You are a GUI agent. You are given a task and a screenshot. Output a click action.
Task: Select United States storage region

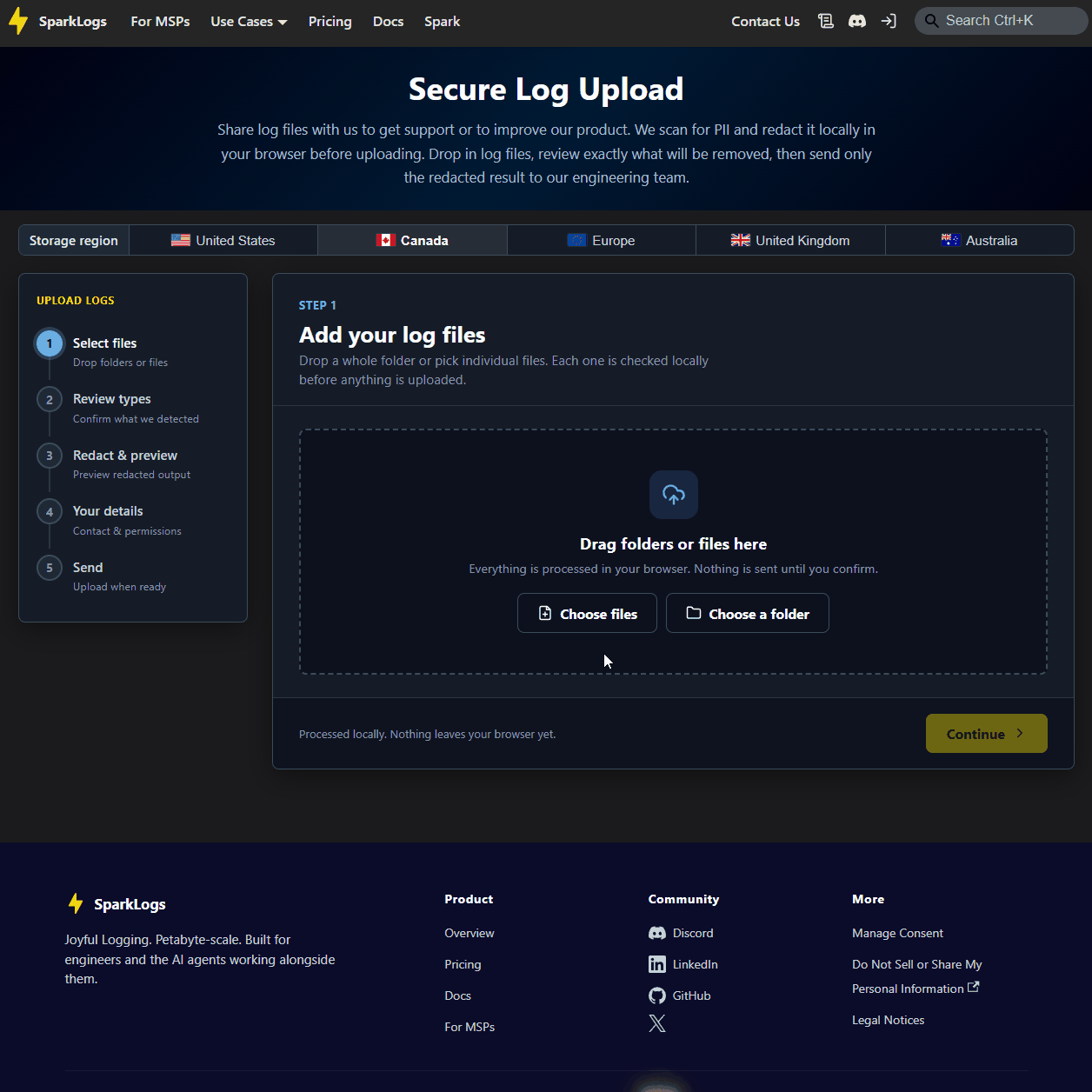223,240
